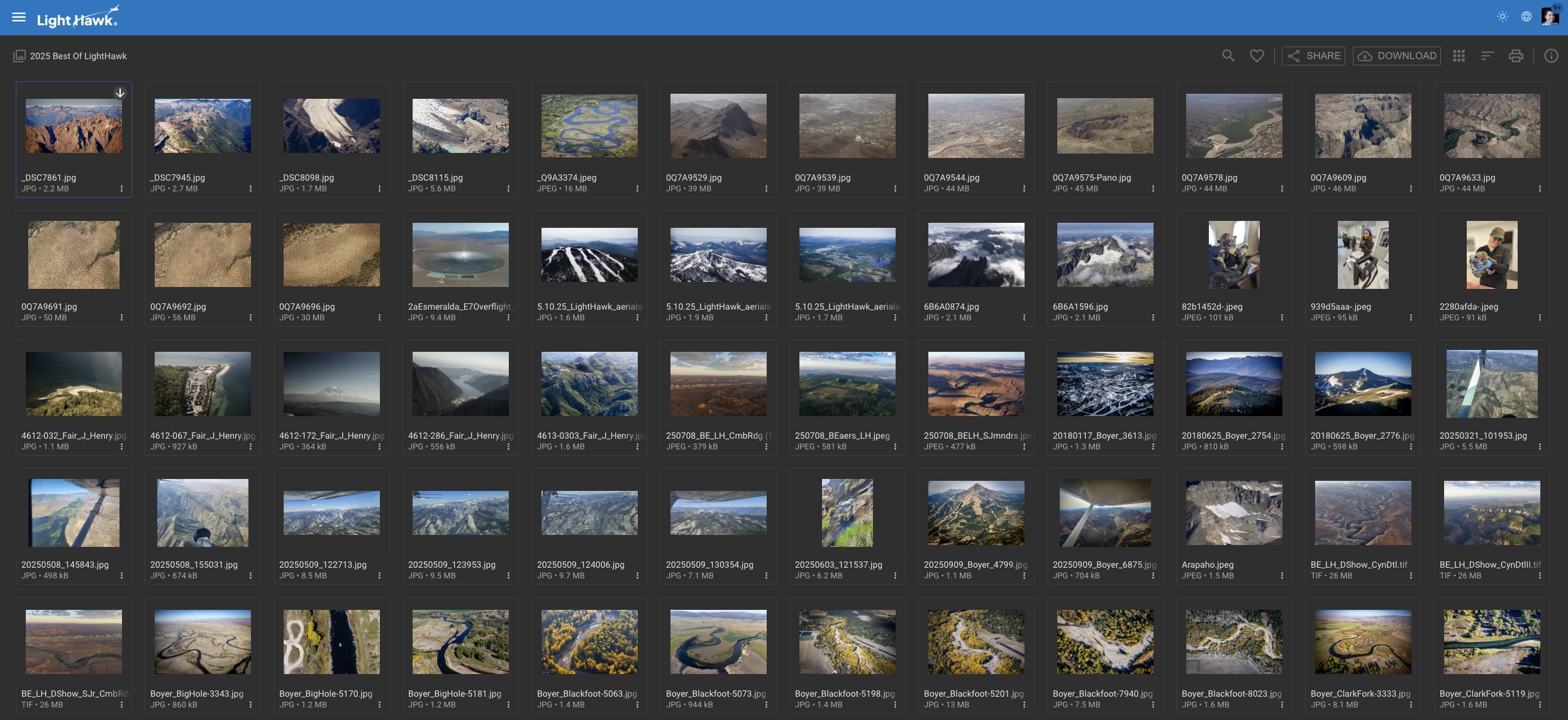This screenshot has width=1568, height=720.
Task: Click the 0Q7A9529.jpg file name
Action: [x=694, y=178]
